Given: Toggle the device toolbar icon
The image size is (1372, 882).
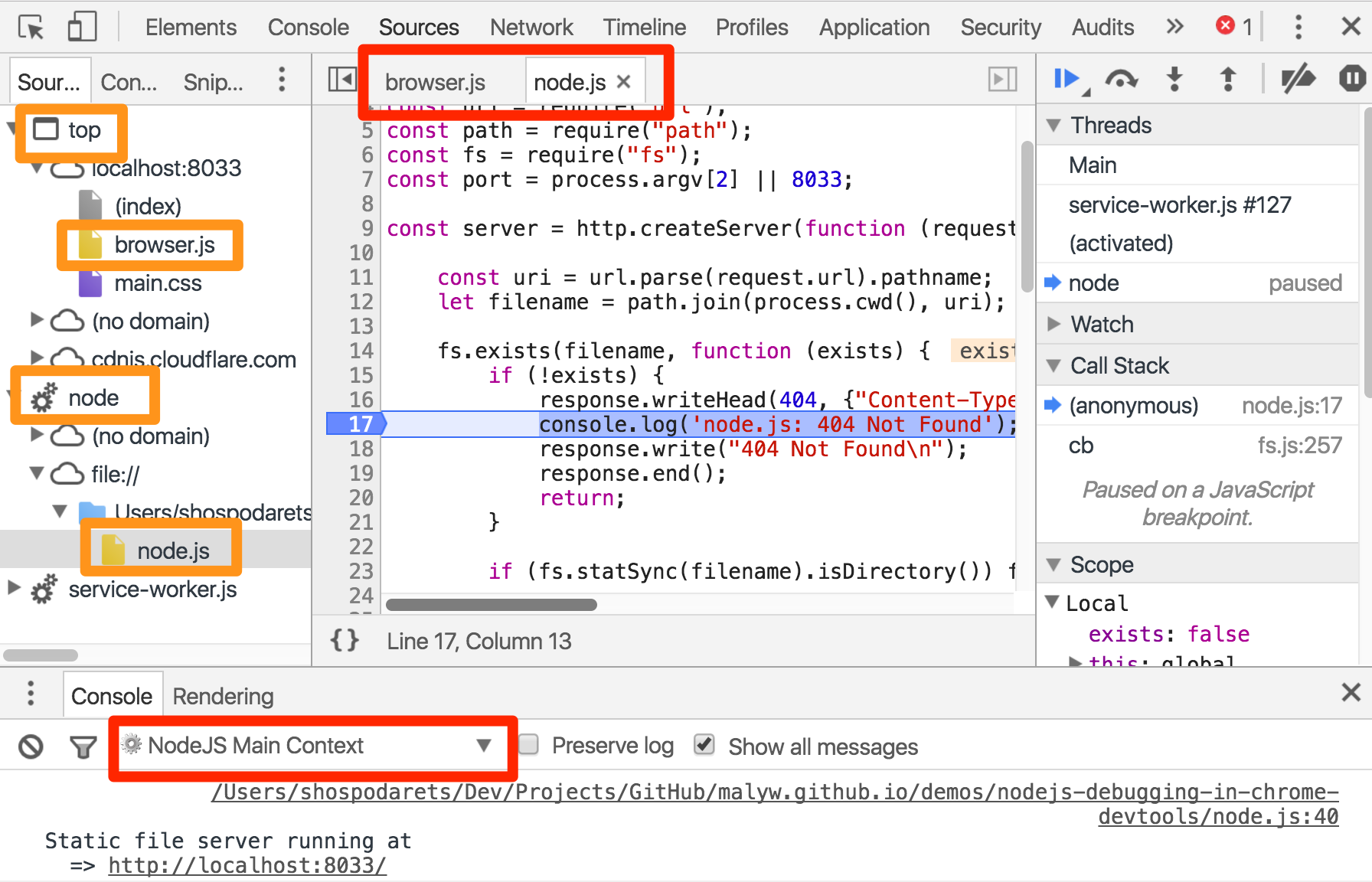Looking at the screenshot, I should 82,26.
